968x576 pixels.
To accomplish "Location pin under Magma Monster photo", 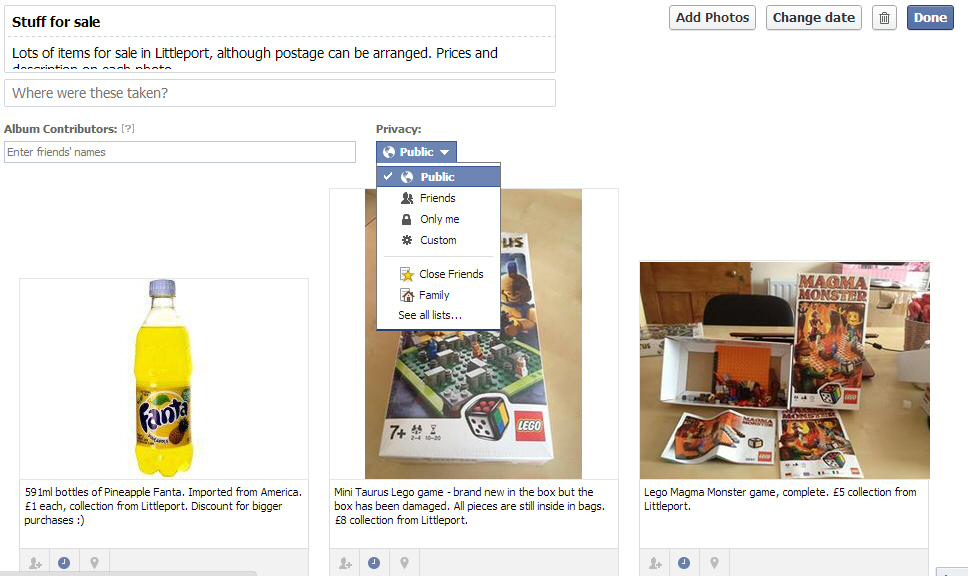I will [714, 562].
